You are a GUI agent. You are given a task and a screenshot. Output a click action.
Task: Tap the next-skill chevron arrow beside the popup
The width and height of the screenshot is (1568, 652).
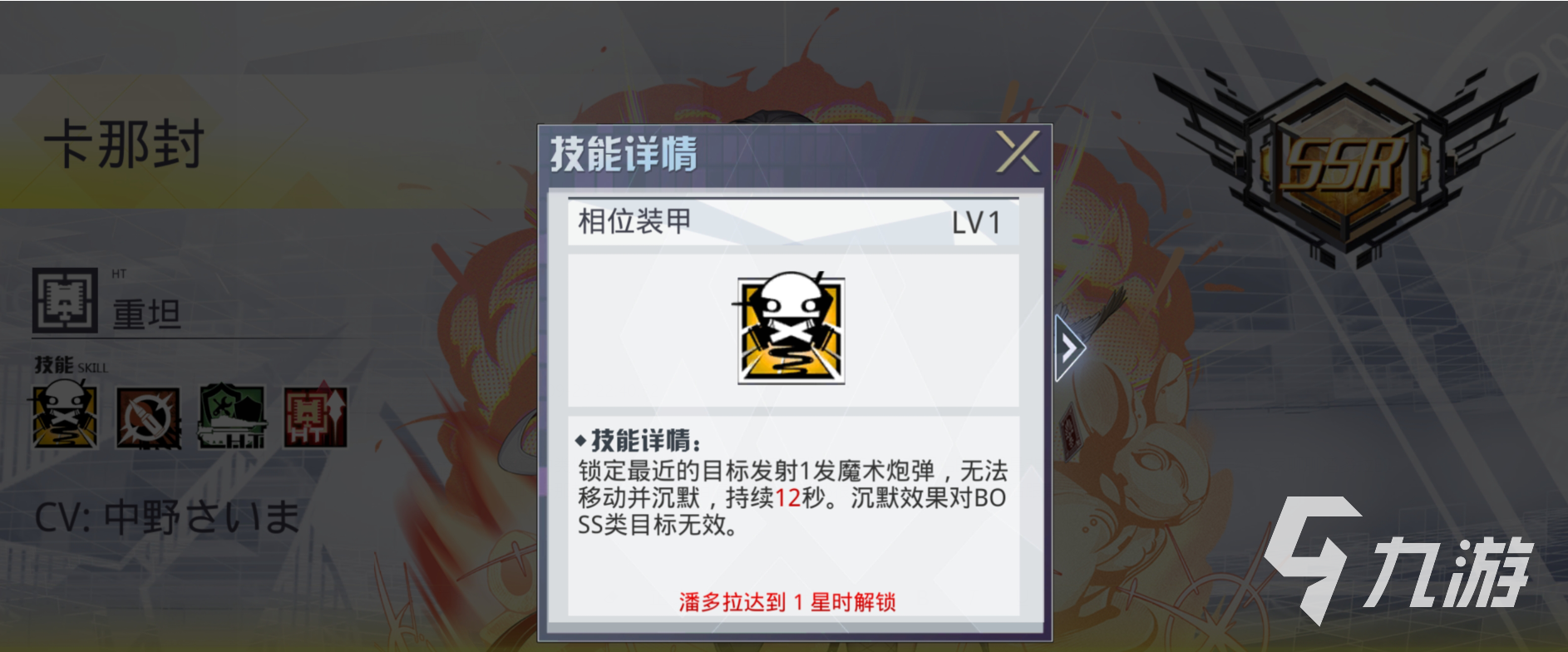tap(1070, 348)
